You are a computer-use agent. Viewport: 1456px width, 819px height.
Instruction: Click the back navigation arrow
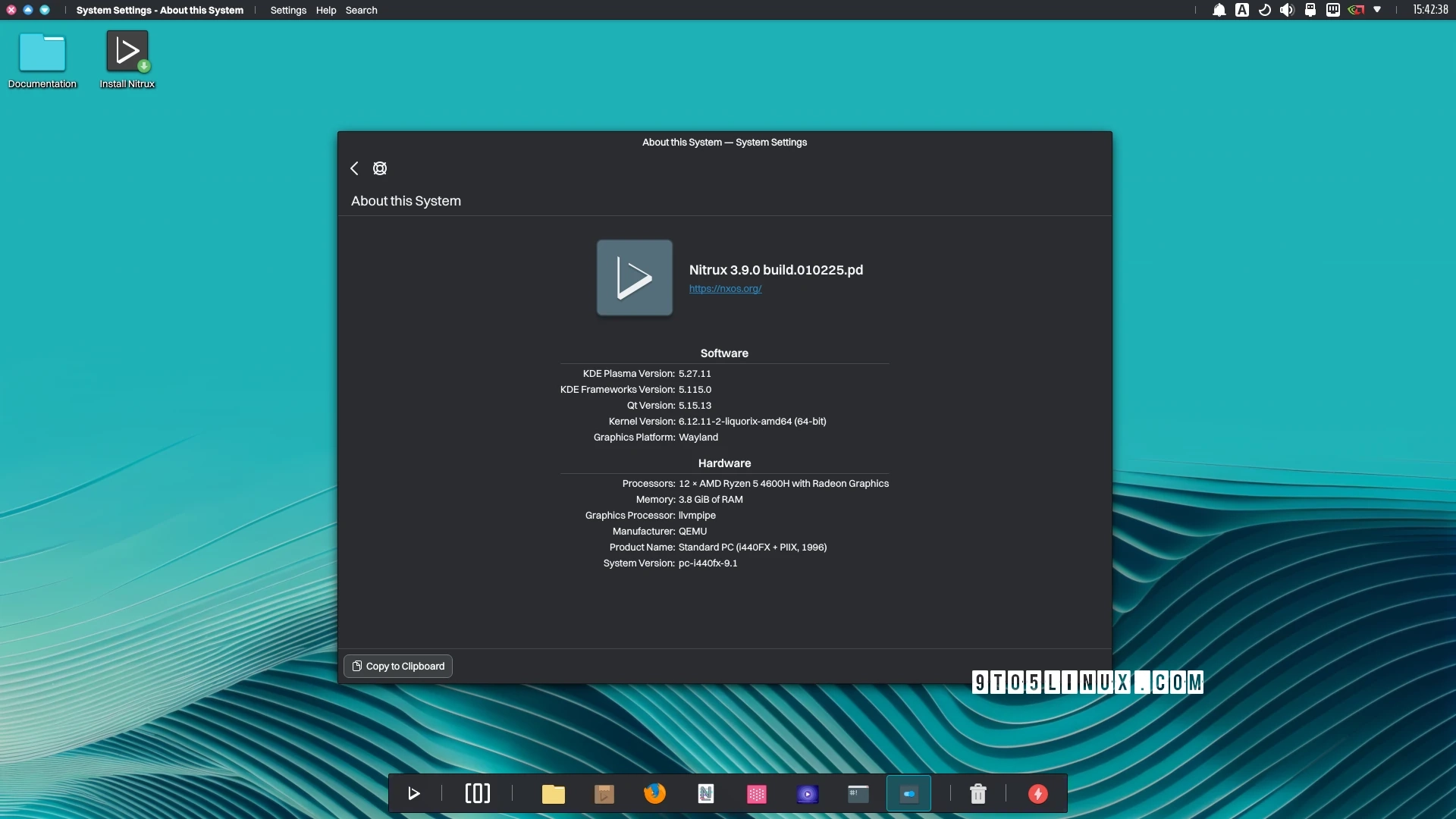(355, 167)
